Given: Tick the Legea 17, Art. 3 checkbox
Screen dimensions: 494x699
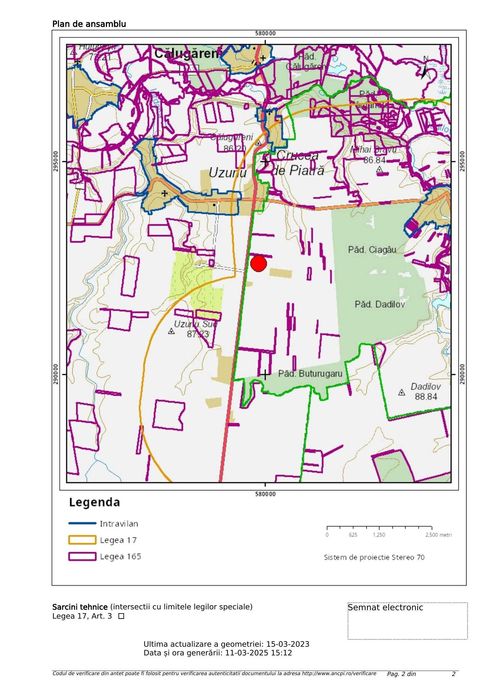Looking at the screenshot, I should click(x=121, y=616).
